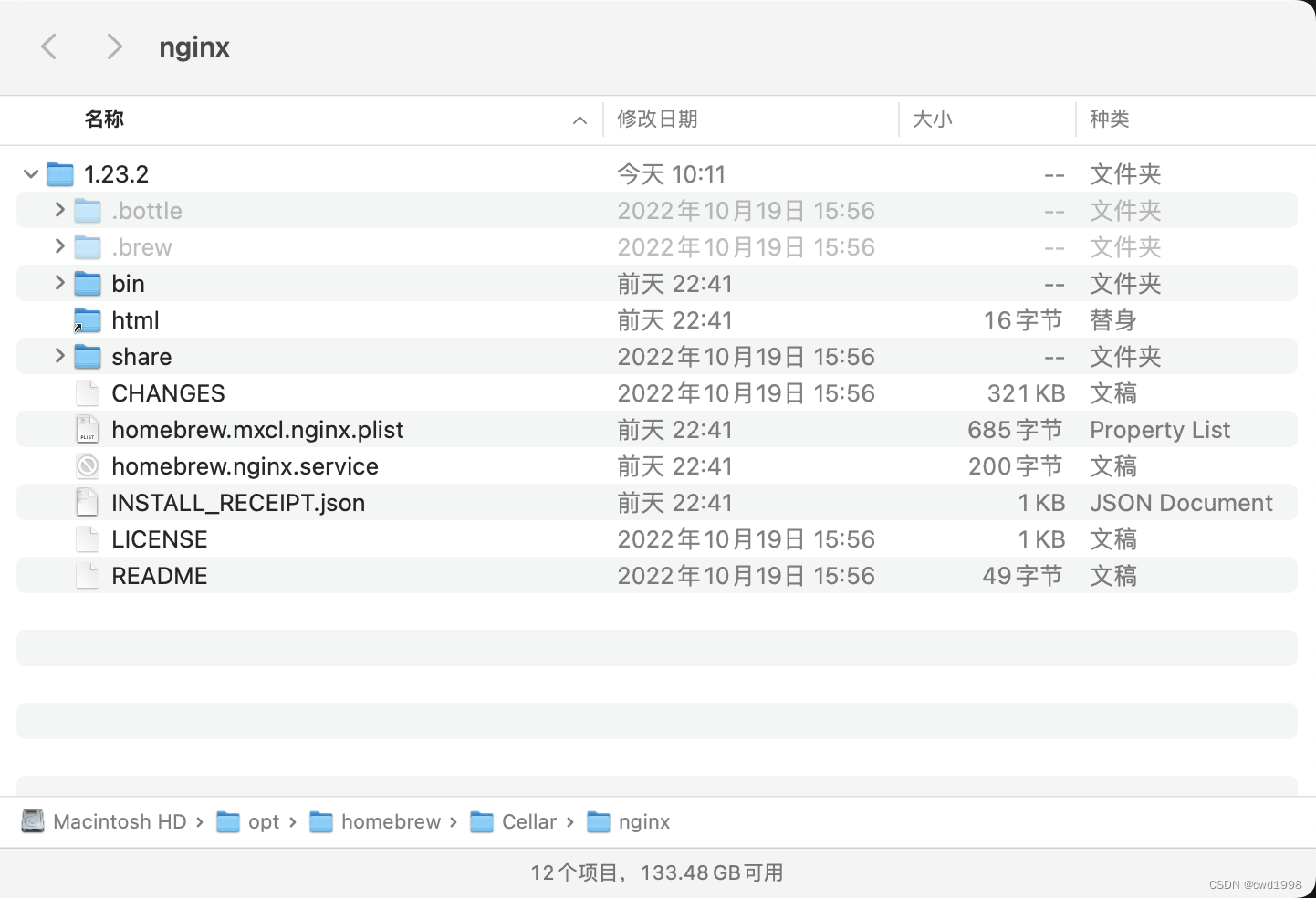Click the CHANGES document icon
The height and width of the screenshot is (898, 1316).
tap(88, 392)
